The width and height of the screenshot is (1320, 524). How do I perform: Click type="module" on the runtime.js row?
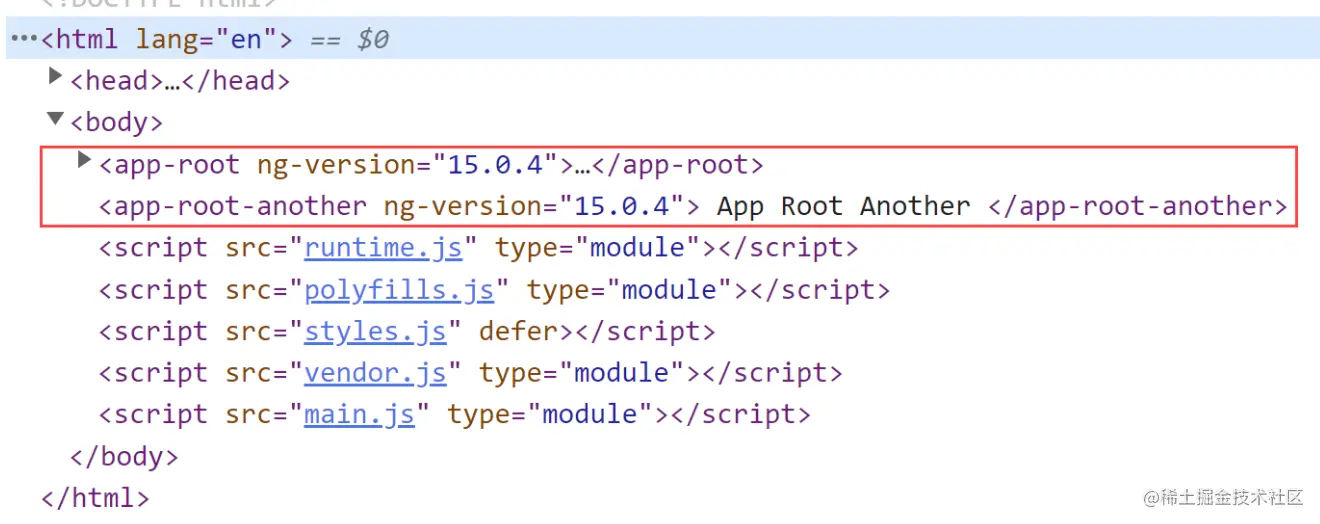(x=597, y=247)
